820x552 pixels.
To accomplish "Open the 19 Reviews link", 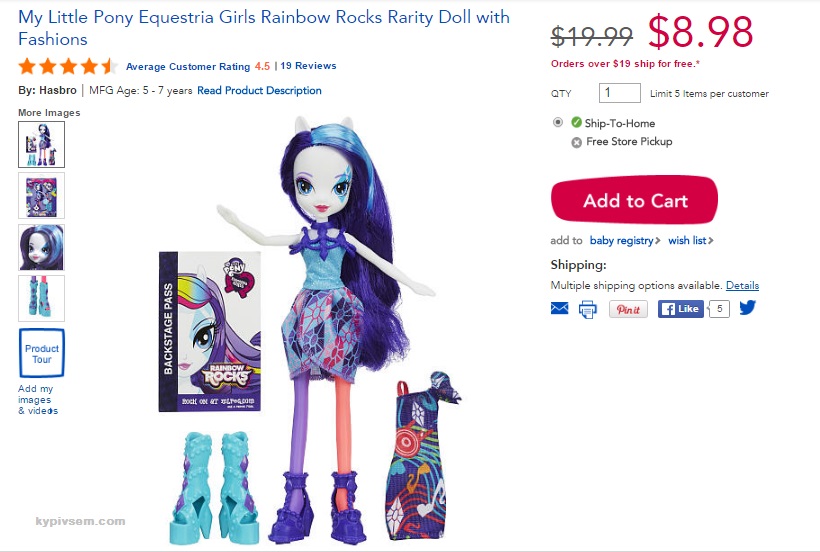I will pyautogui.click(x=308, y=66).
